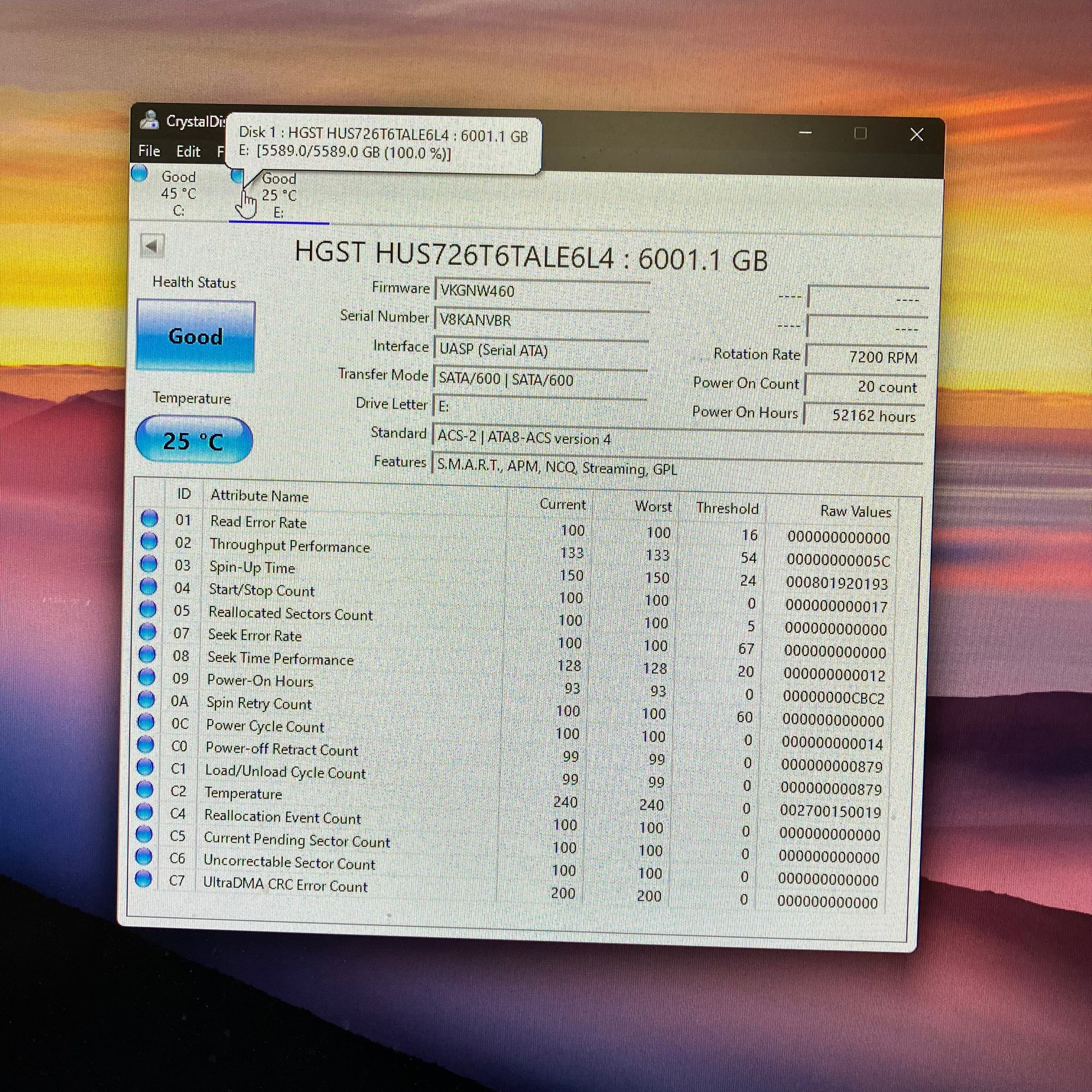Click status orb for Power-off Retract Count

146,745
